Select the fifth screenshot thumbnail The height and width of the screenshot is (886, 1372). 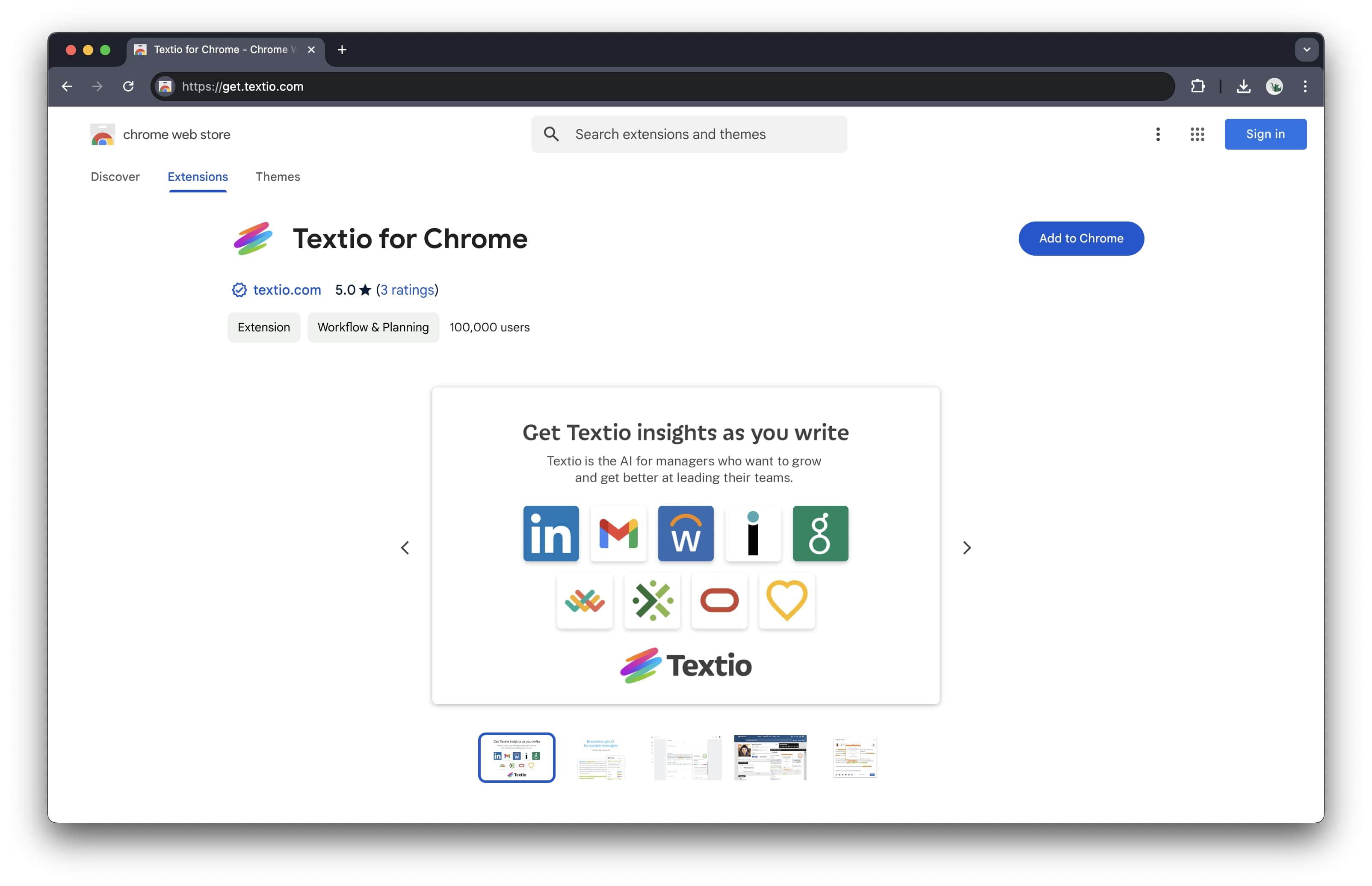tap(854, 758)
